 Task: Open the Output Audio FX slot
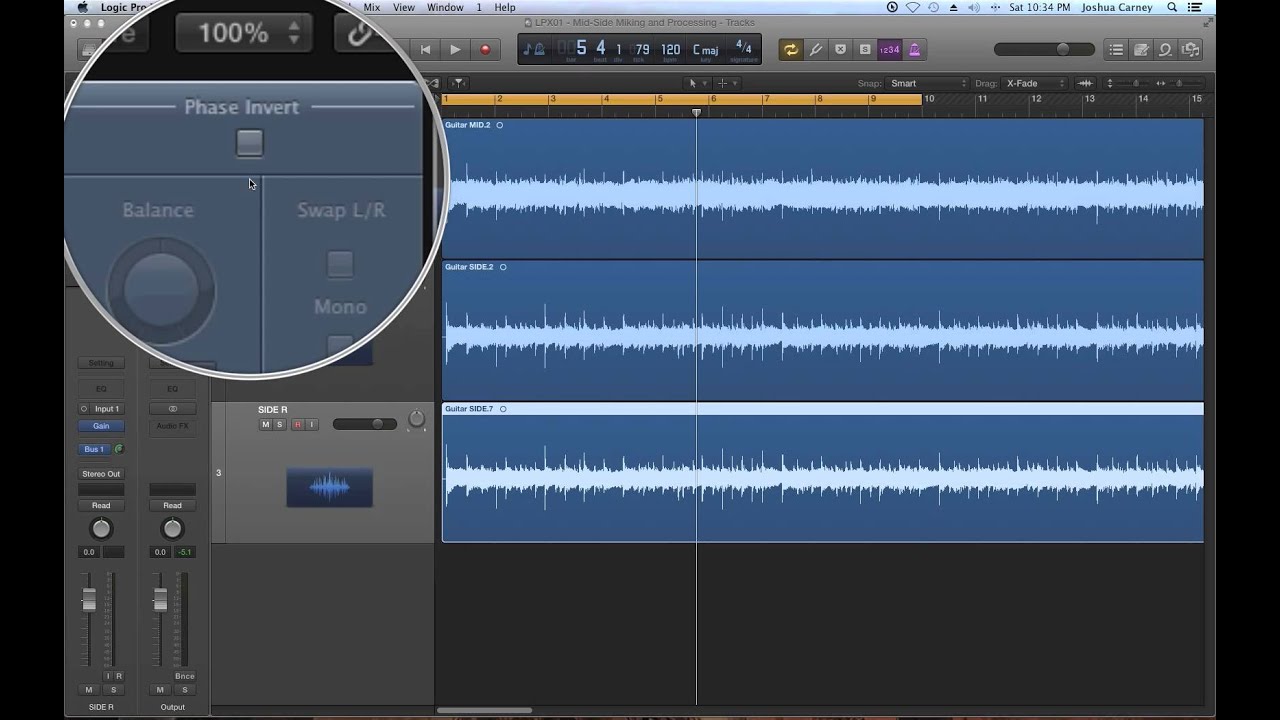(172, 426)
